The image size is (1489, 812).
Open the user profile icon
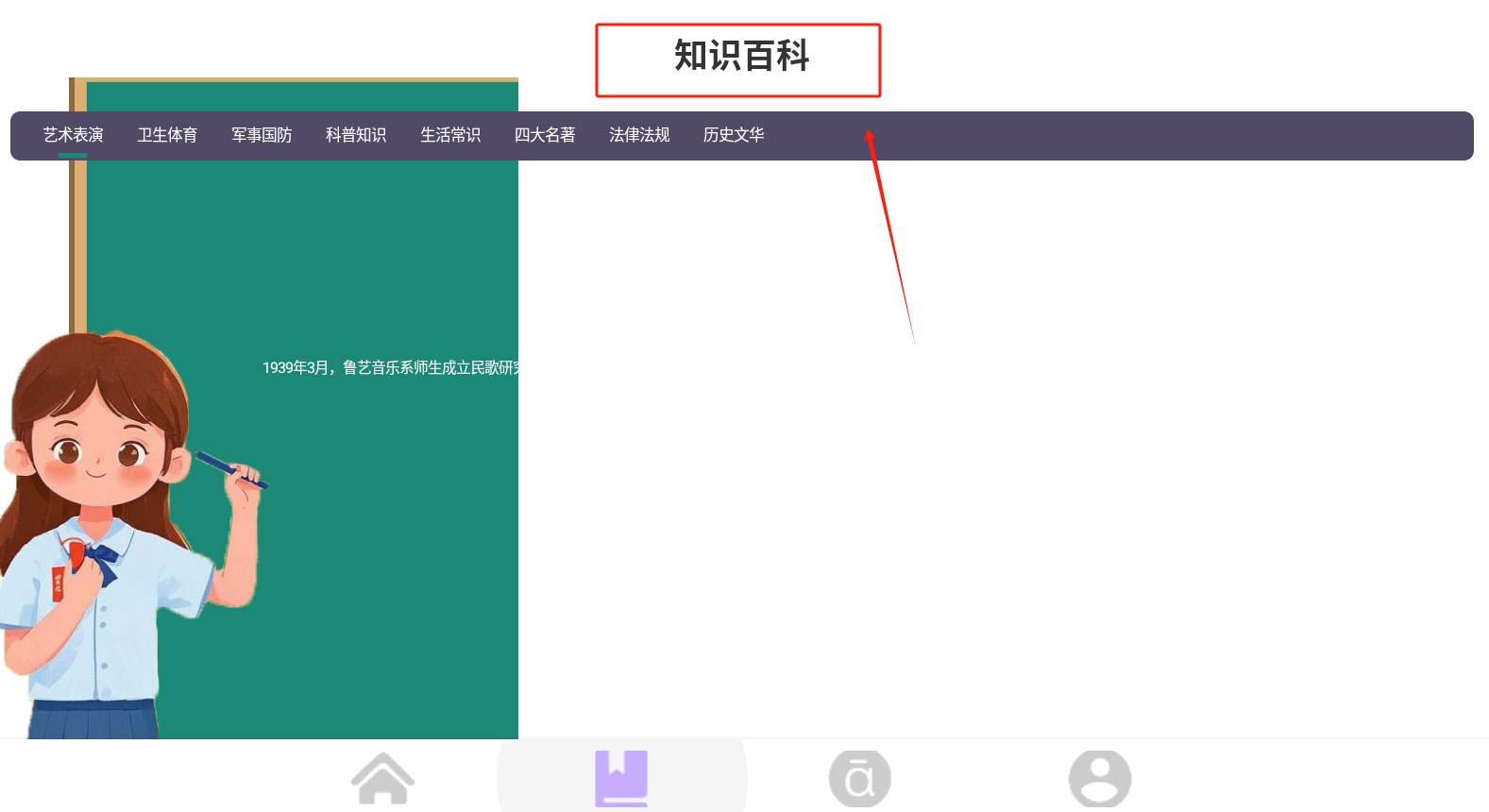tap(1100, 778)
